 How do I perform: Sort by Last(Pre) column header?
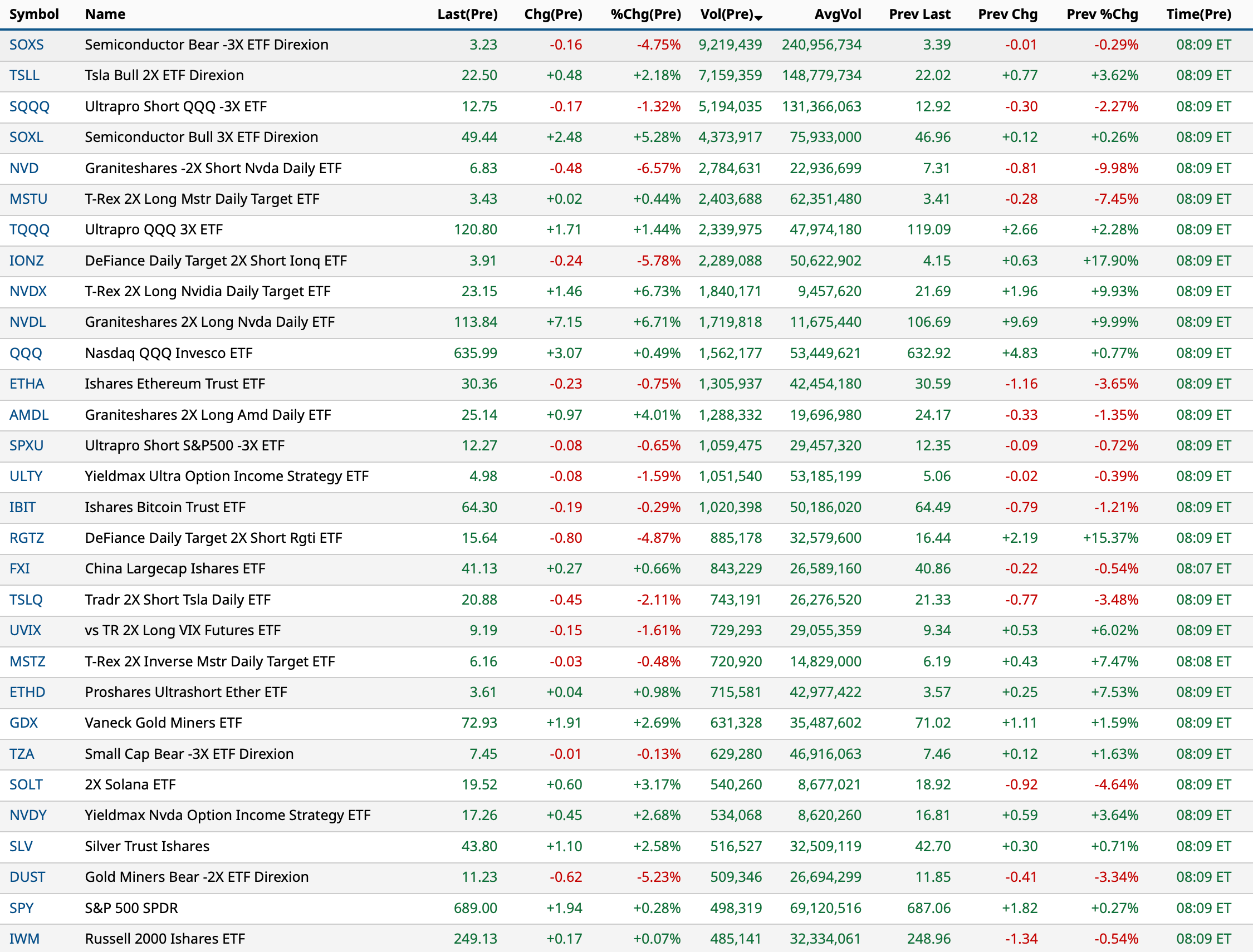[x=467, y=14]
